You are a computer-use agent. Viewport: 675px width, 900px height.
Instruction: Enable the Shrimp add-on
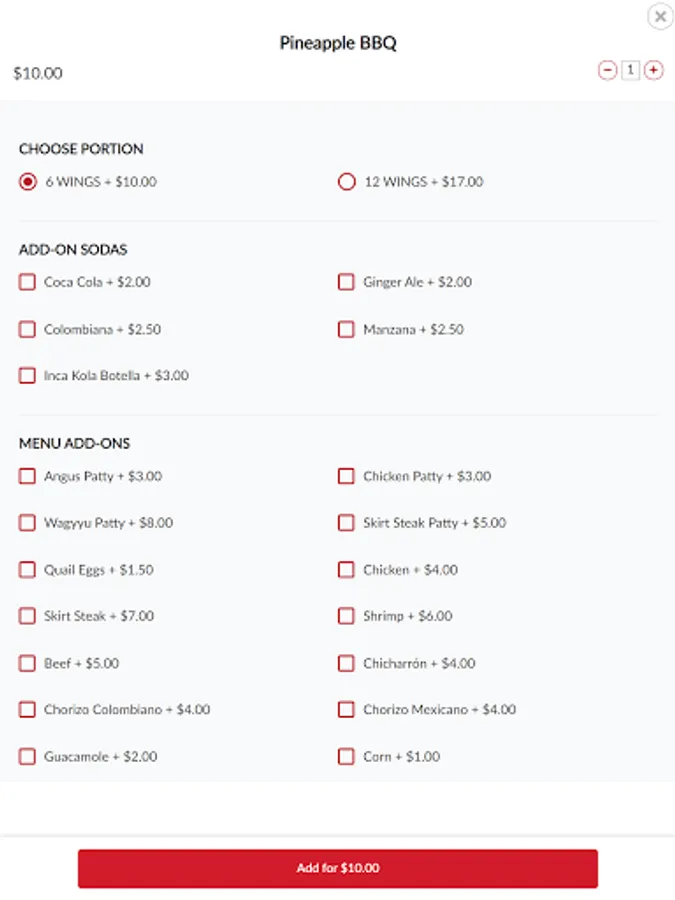(346, 616)
